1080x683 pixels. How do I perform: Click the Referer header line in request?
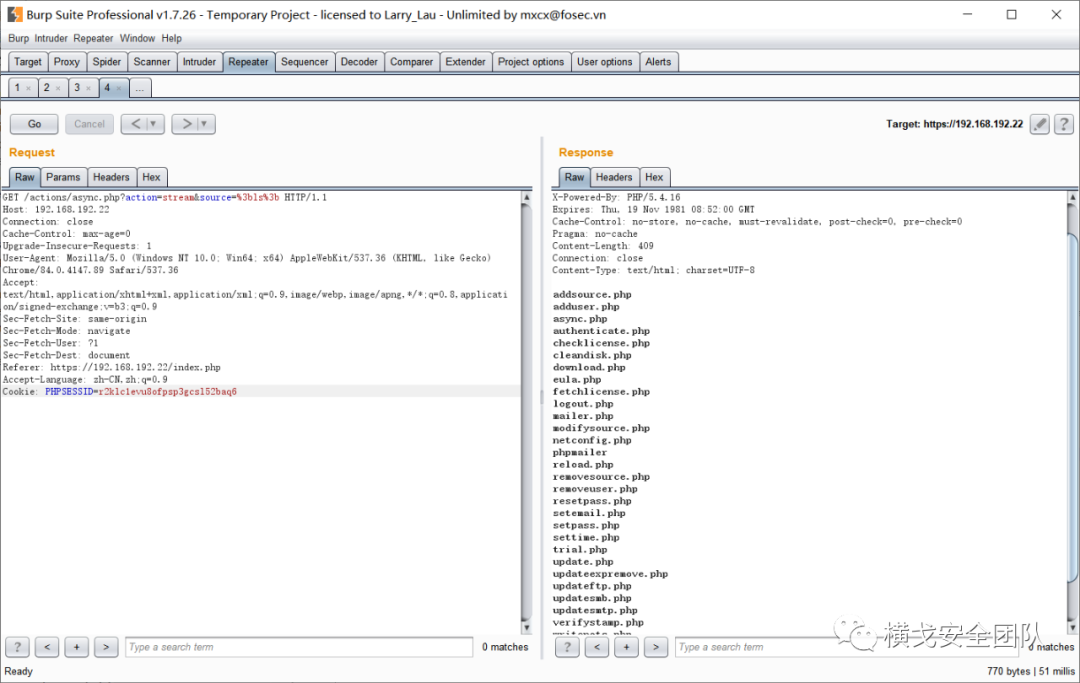112,368
